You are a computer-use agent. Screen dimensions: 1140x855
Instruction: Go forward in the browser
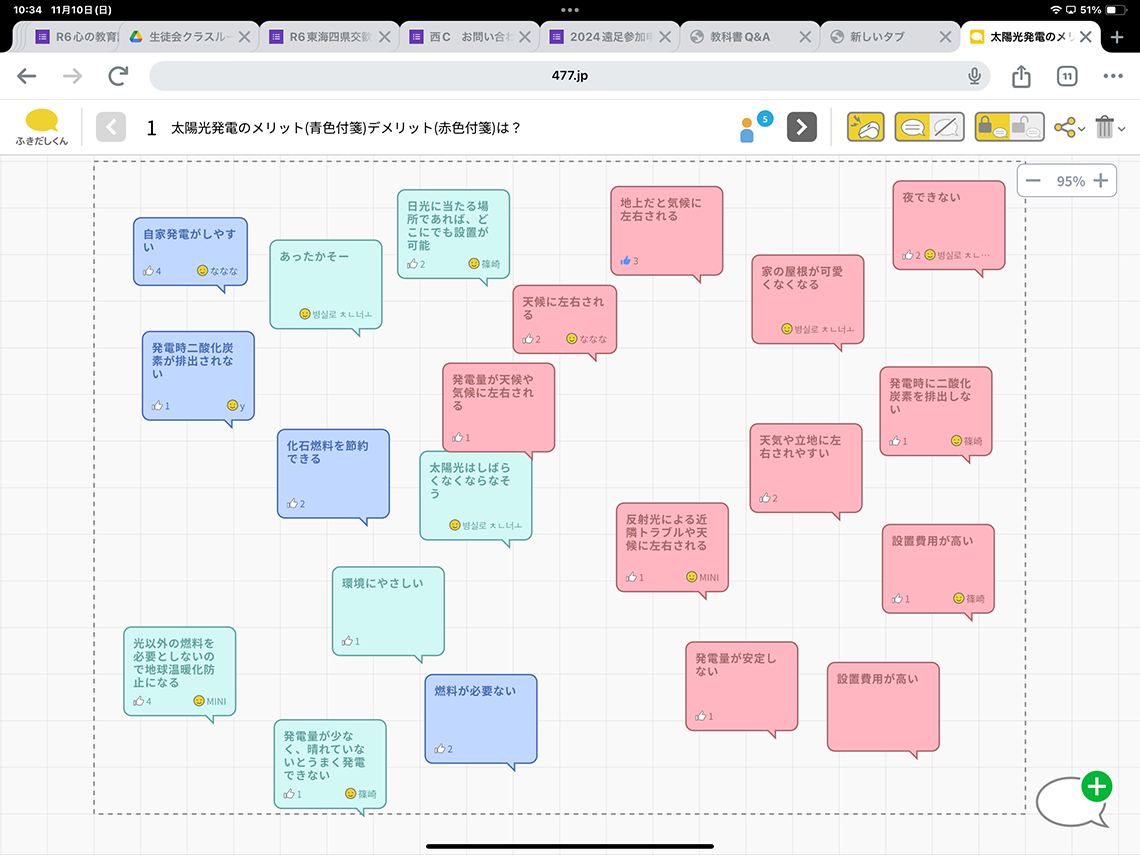[x=73, y=76]
